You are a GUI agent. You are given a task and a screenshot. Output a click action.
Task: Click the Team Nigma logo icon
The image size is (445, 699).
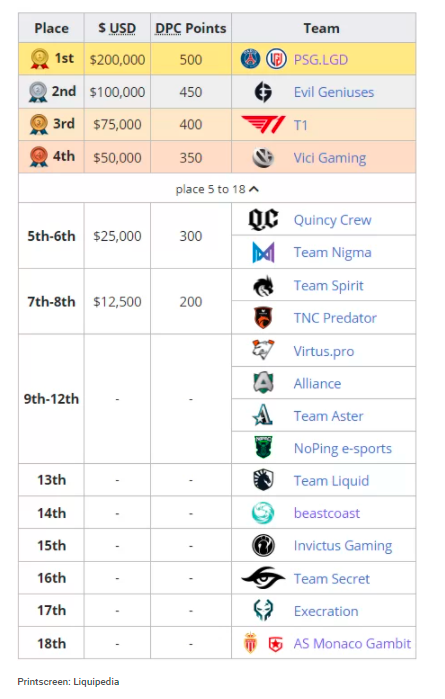click(x=263, y=252)
